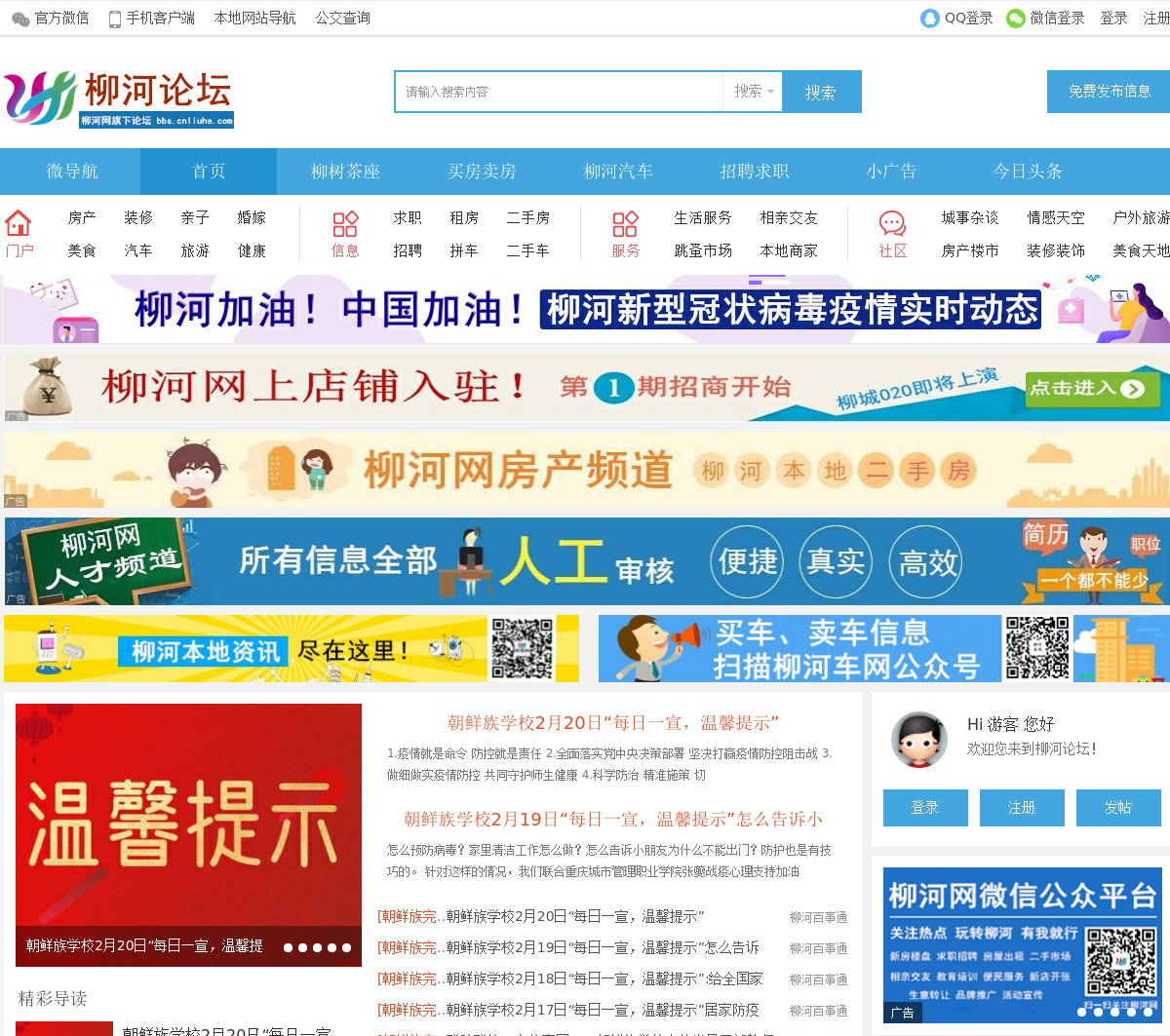Click 点击进入 on store banner
This screenshot has height=1036, width=1170.
click(x=1092, y=389)
